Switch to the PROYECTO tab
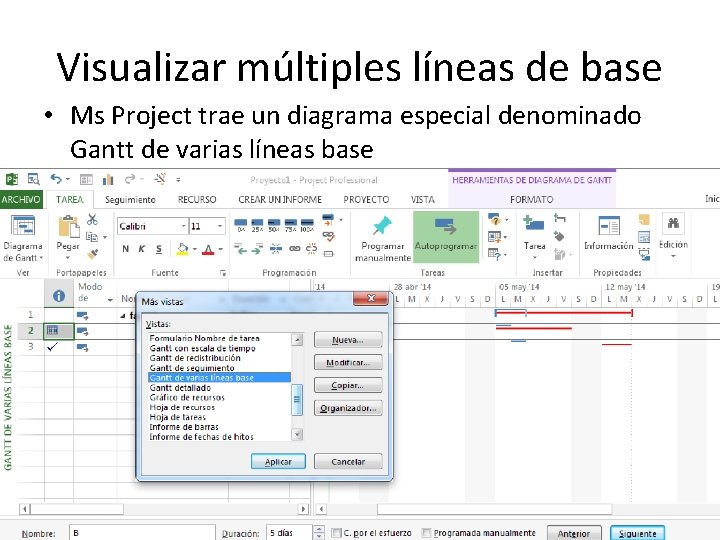 click(x=366, y=200)
